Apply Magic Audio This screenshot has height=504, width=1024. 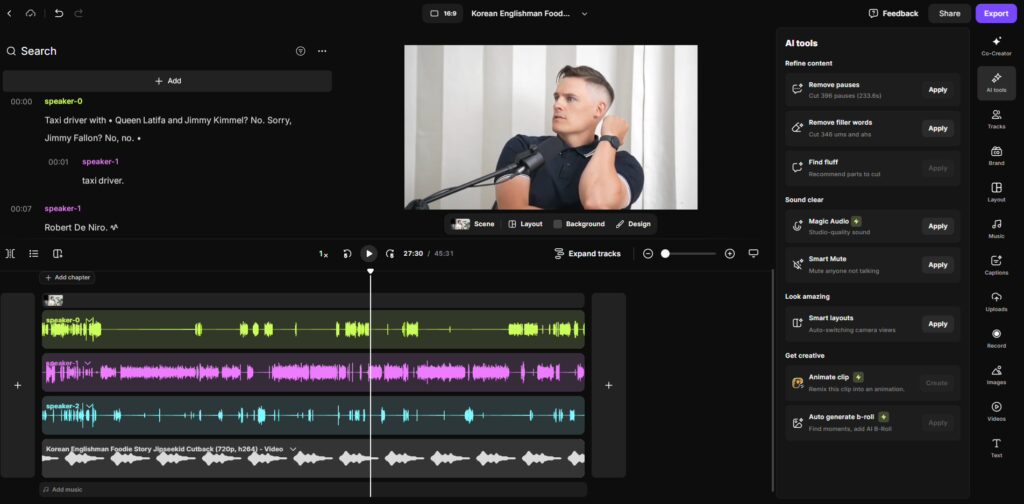tap(938, 226)
